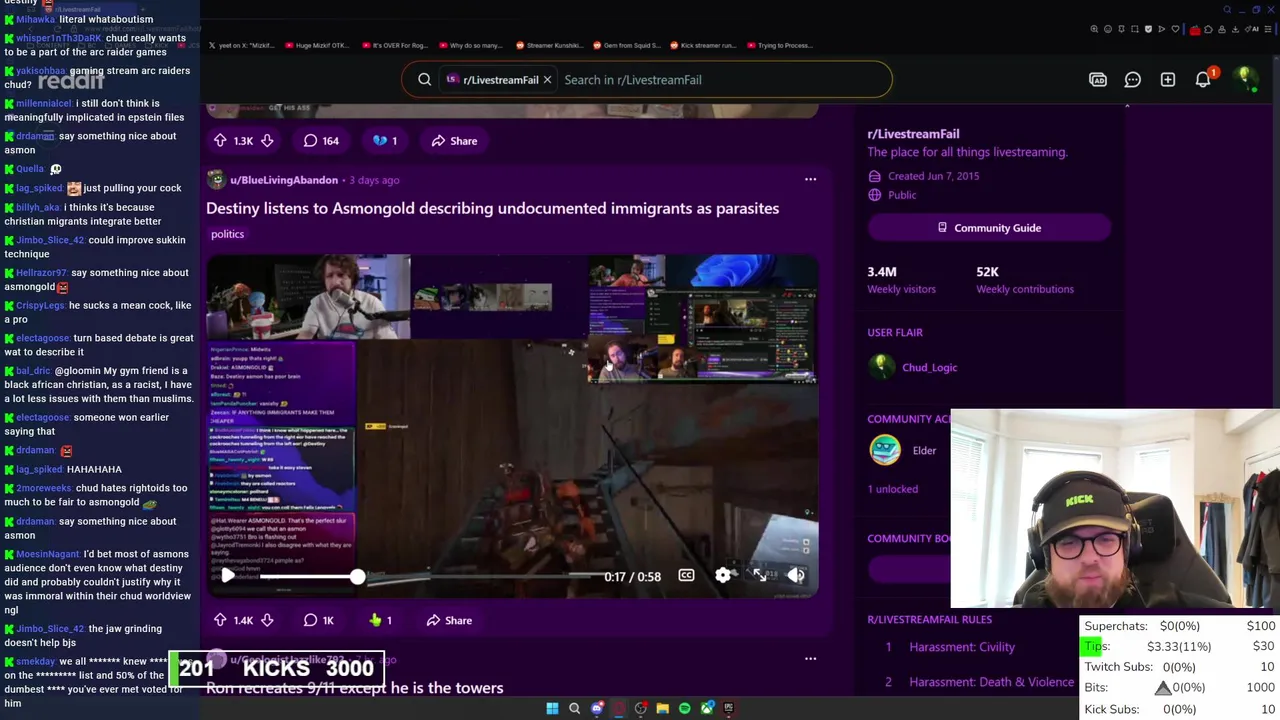Image resolution: width=1280 pixels, height=720 pixels.
Task: Toggle the video mute speaker
Action: [796, 575]
